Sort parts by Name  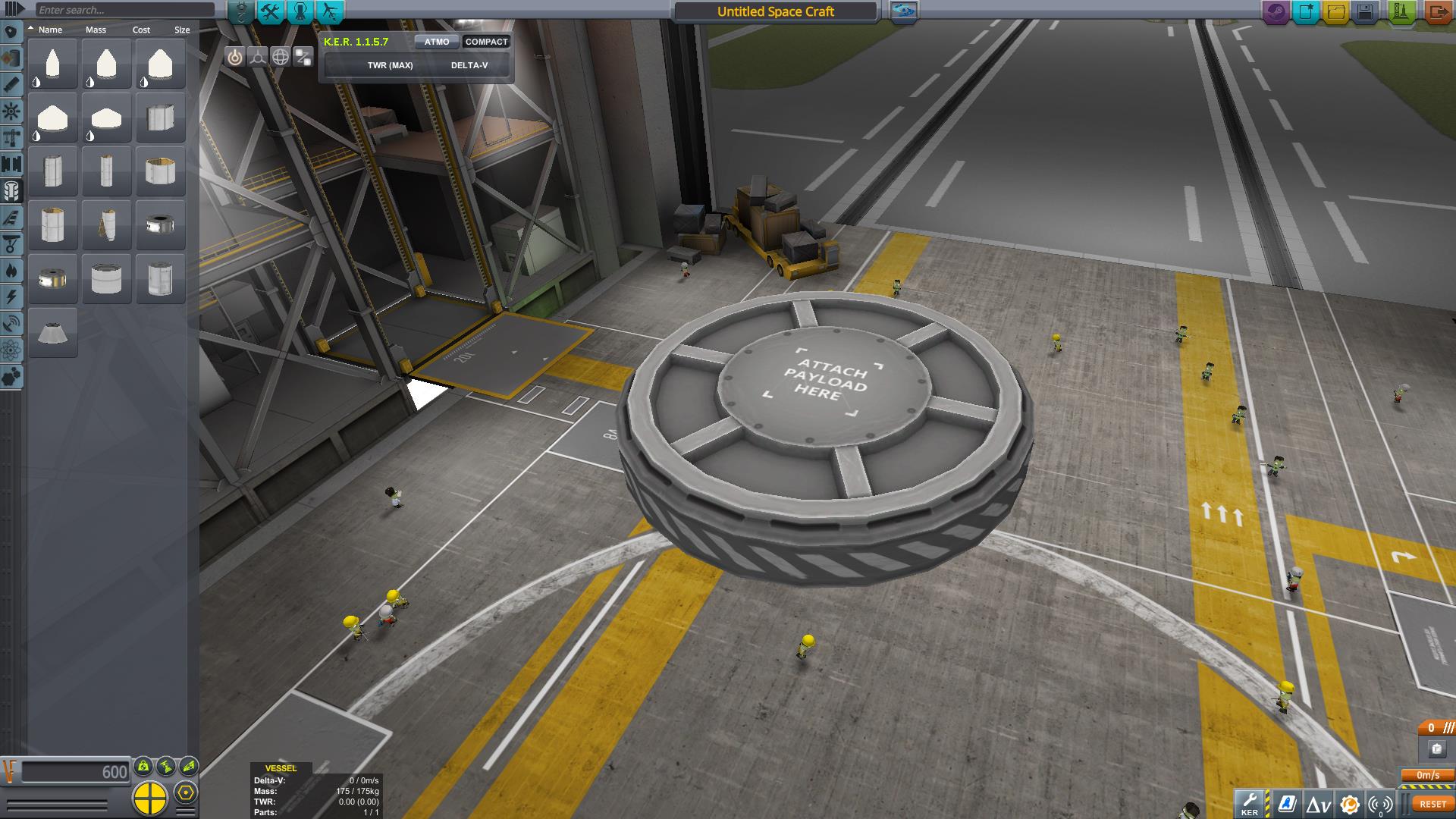(x=50, y=30)
